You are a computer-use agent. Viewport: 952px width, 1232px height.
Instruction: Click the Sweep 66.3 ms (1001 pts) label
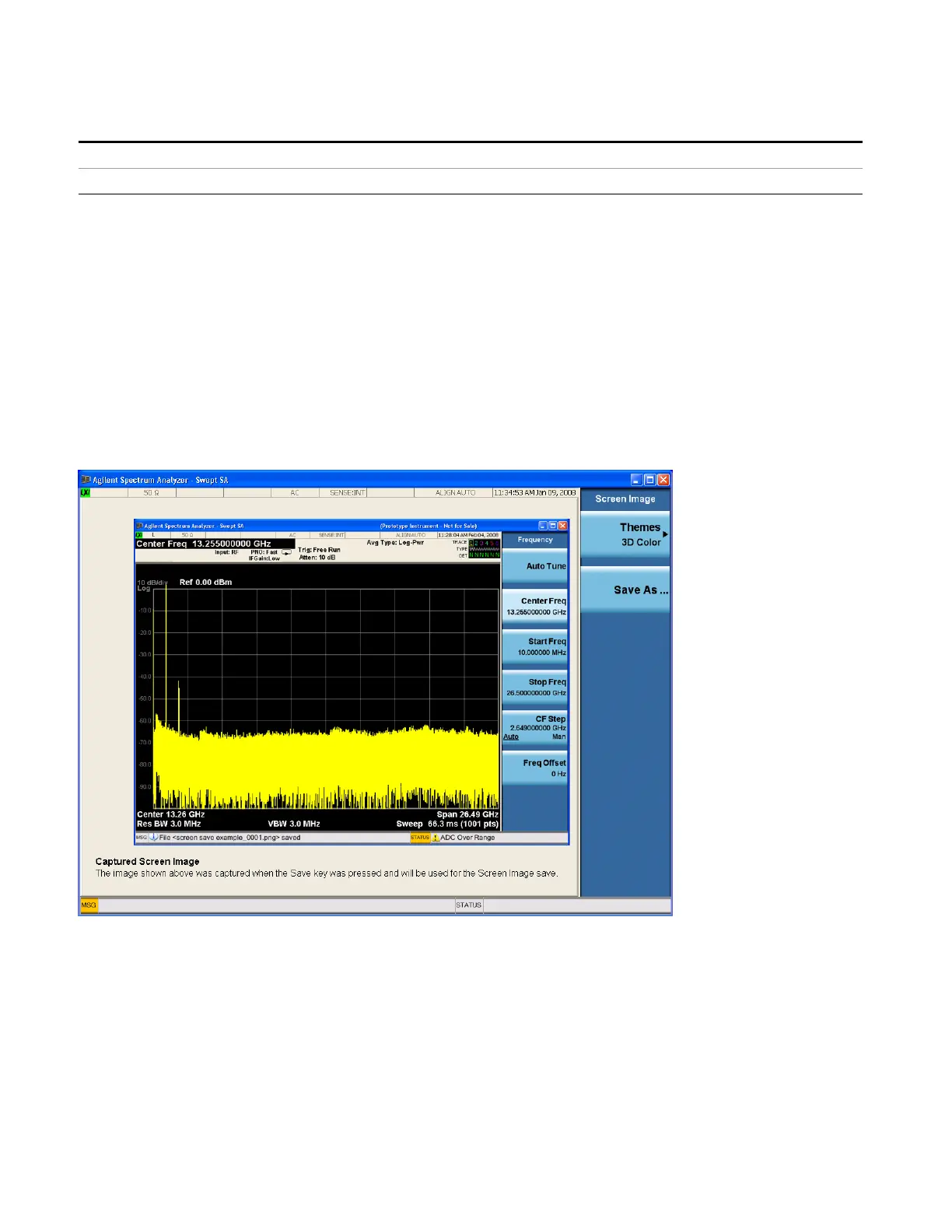click(447, 824)
